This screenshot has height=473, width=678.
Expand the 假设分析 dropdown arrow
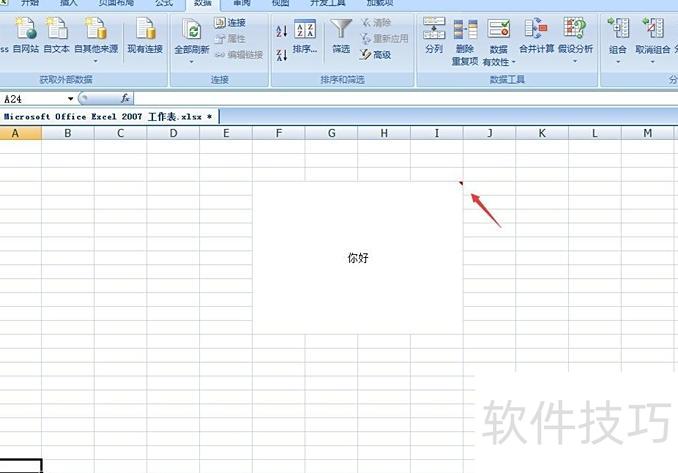tap(575, 61)
